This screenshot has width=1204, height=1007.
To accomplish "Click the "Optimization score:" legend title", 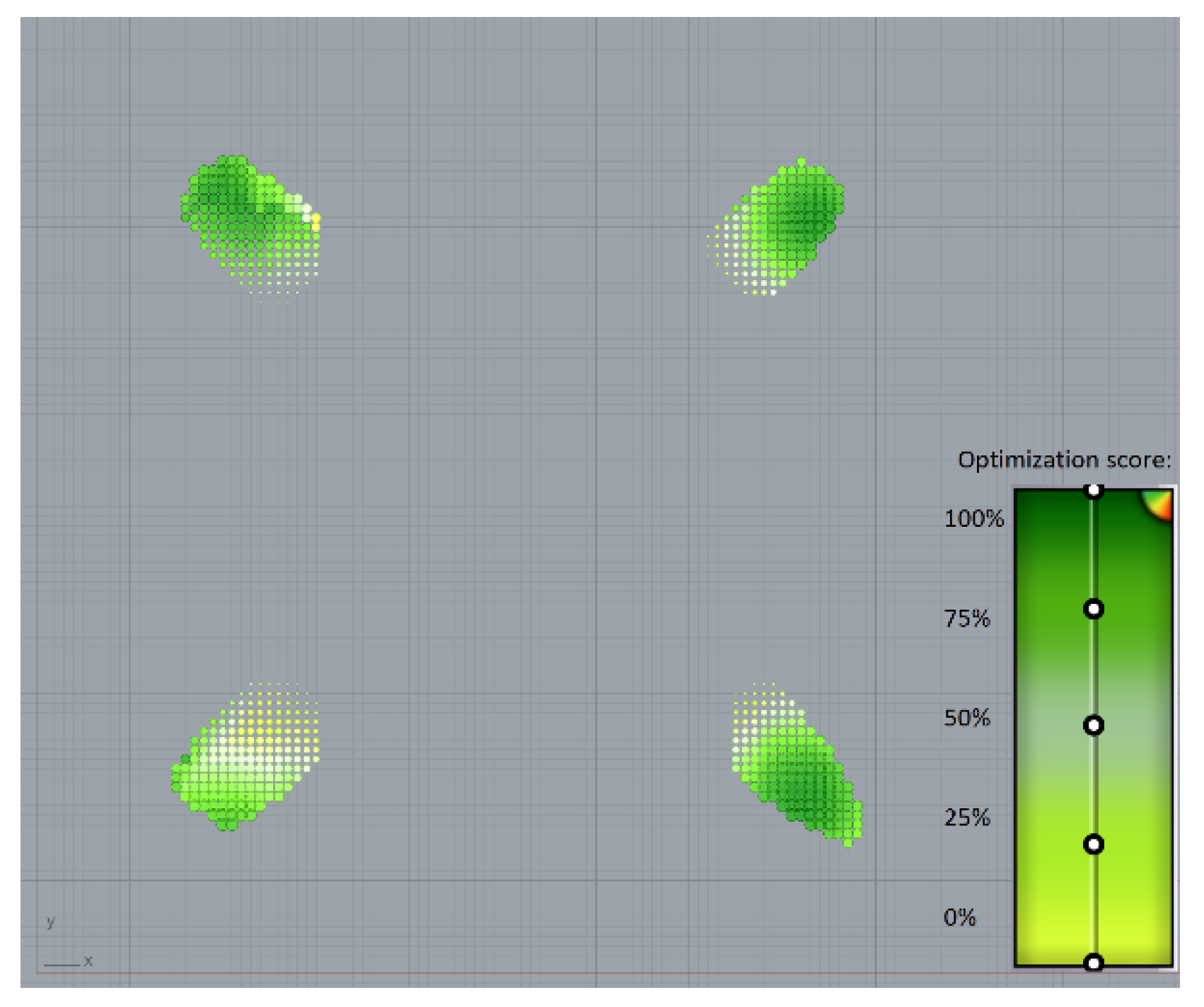I will pyautogui.click(x=1064, y=460).
